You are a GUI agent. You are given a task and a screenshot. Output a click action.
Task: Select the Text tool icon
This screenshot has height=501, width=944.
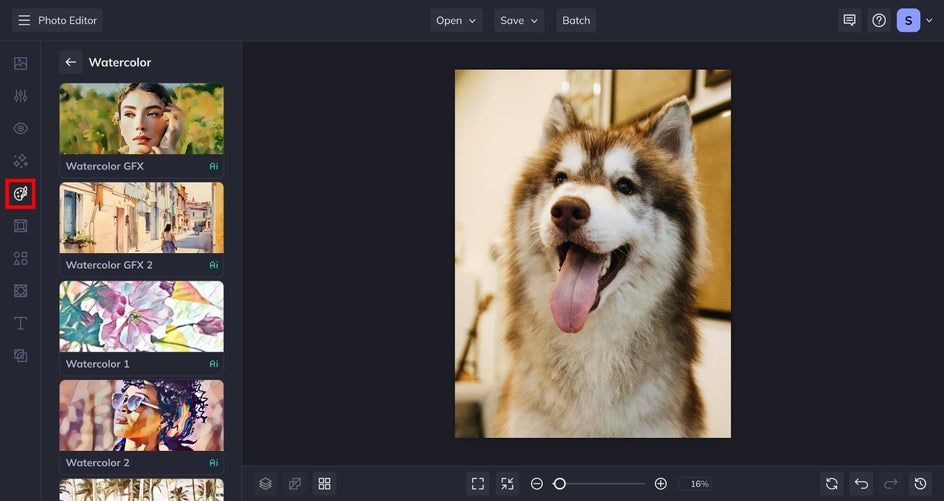[x=20, y=323]
